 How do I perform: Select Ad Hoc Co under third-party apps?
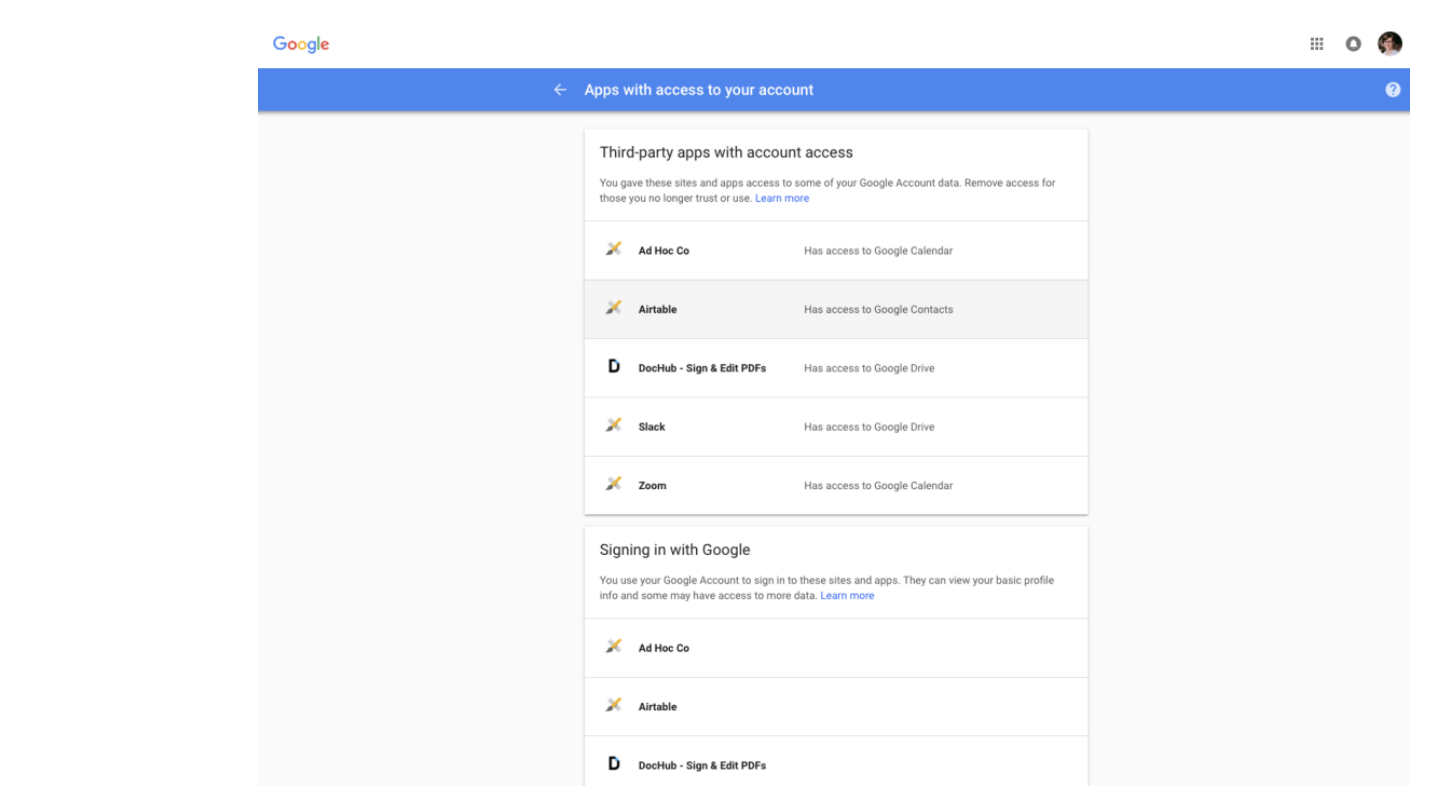tap(836, 250)
